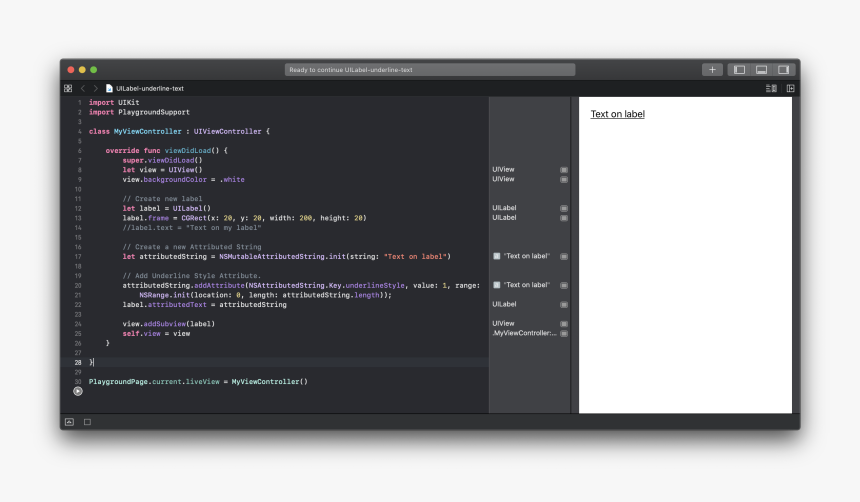Click the comment "// Create new label"
860x502 pixels.
tap(162, 199)
